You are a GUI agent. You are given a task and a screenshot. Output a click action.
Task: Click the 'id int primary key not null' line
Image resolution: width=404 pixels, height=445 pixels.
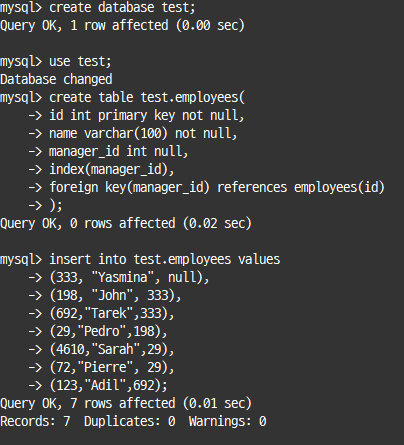pos(147,116)
